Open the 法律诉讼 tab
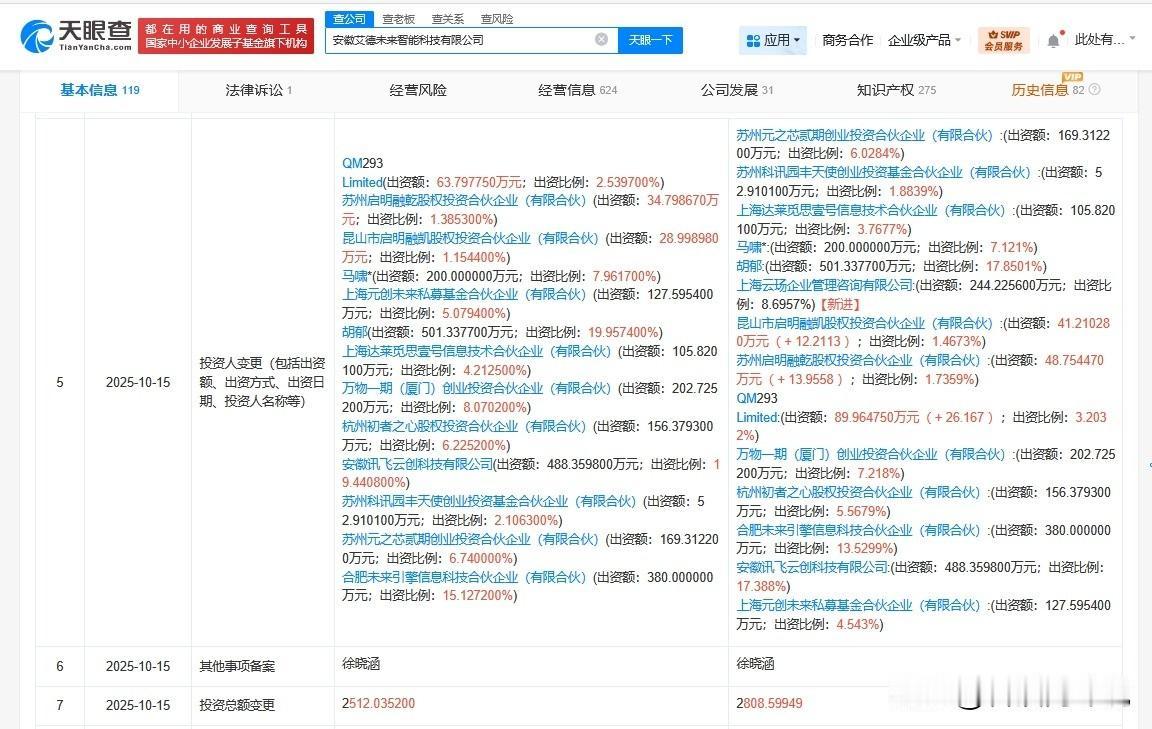The image size is (1152, 729). pos(253,89)
